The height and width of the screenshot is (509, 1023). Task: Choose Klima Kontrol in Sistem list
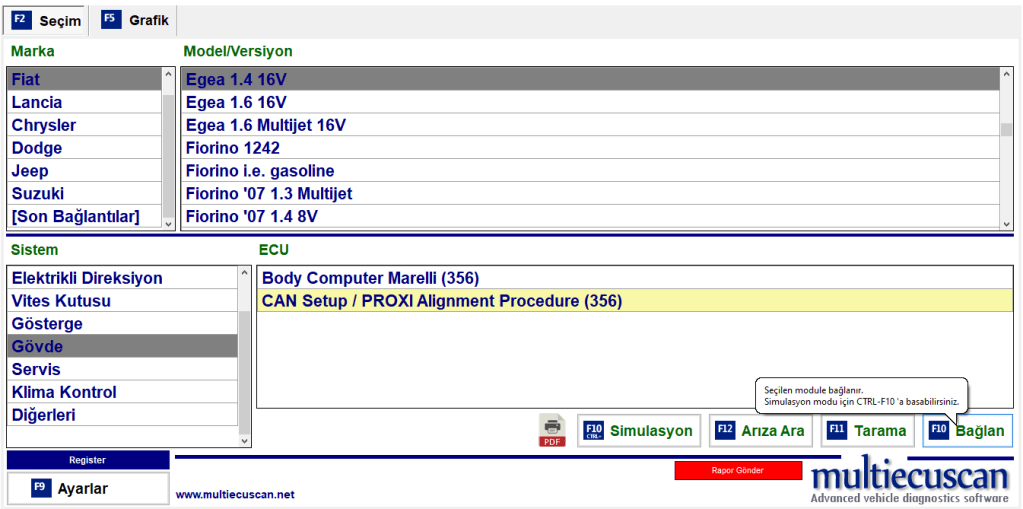point(64,392)
